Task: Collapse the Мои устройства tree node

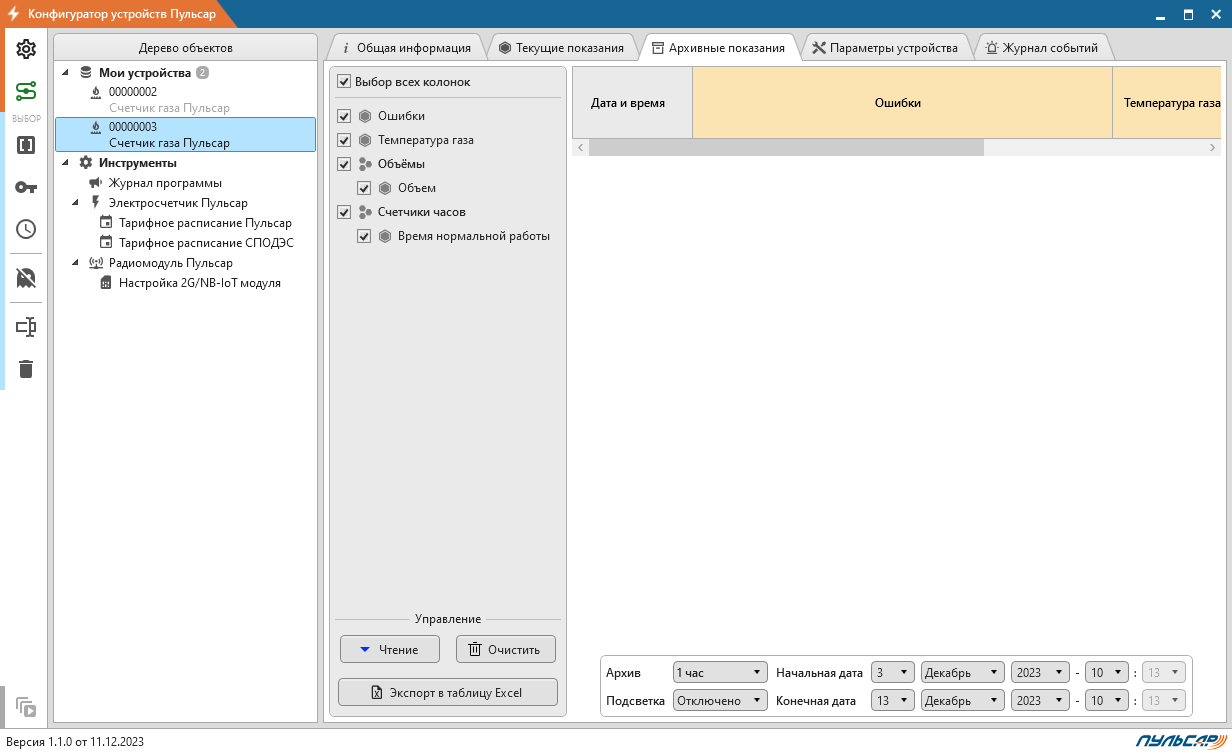Action: pyautogui.click(x=66, y=73)
